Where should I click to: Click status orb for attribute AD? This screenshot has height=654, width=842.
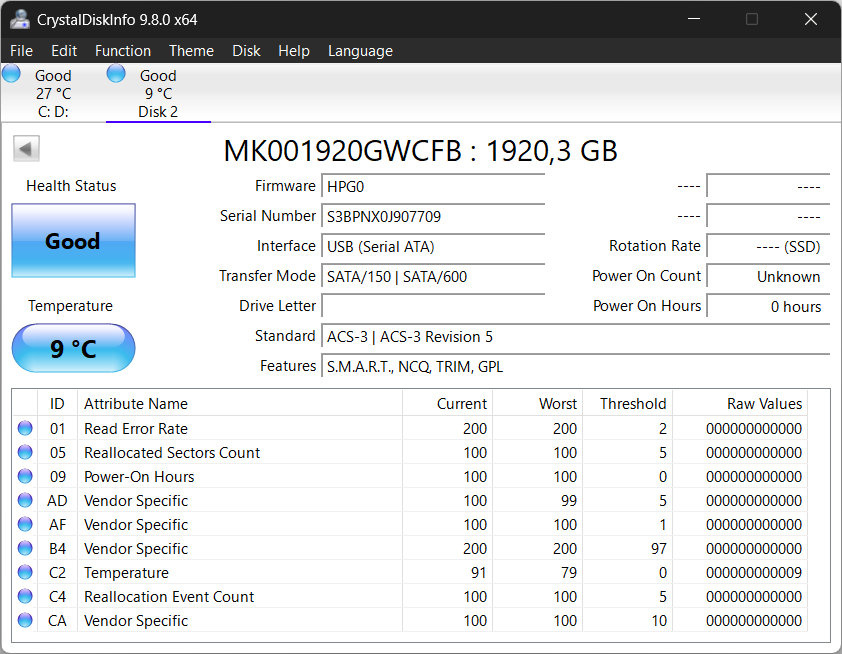25,500
